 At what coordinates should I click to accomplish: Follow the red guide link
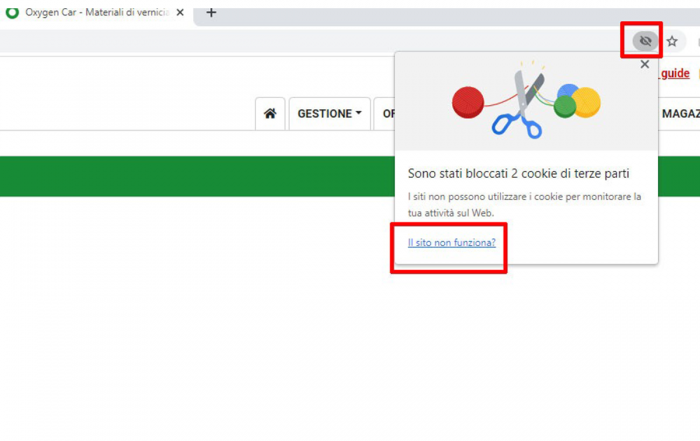click(x=675, y=73)
